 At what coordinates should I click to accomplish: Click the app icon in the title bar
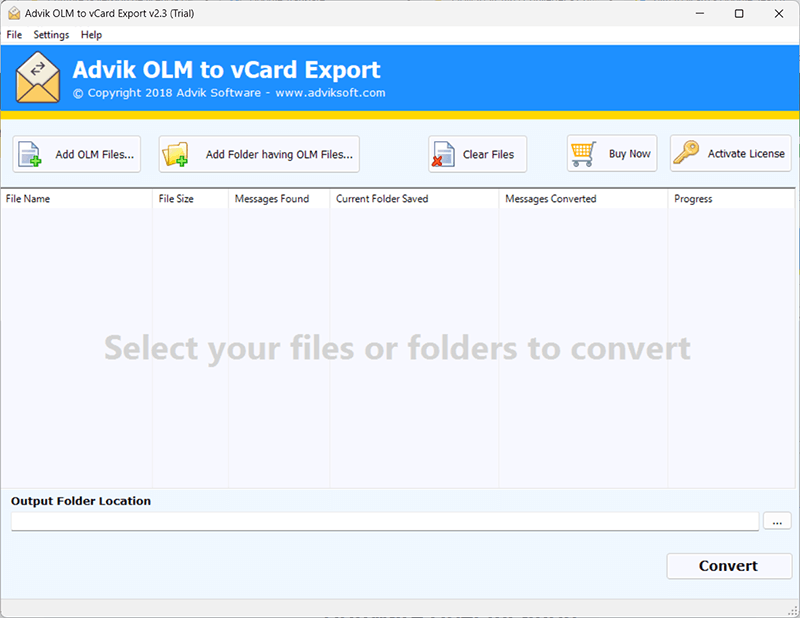coord(14,13)
